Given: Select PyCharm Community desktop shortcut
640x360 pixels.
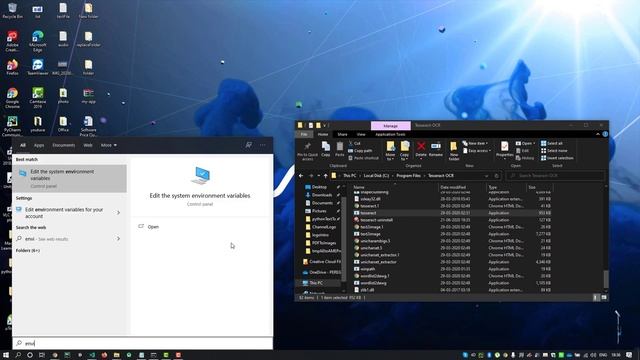Looking at the screenshot, I should pyautogui.click(x=12, y=126).
